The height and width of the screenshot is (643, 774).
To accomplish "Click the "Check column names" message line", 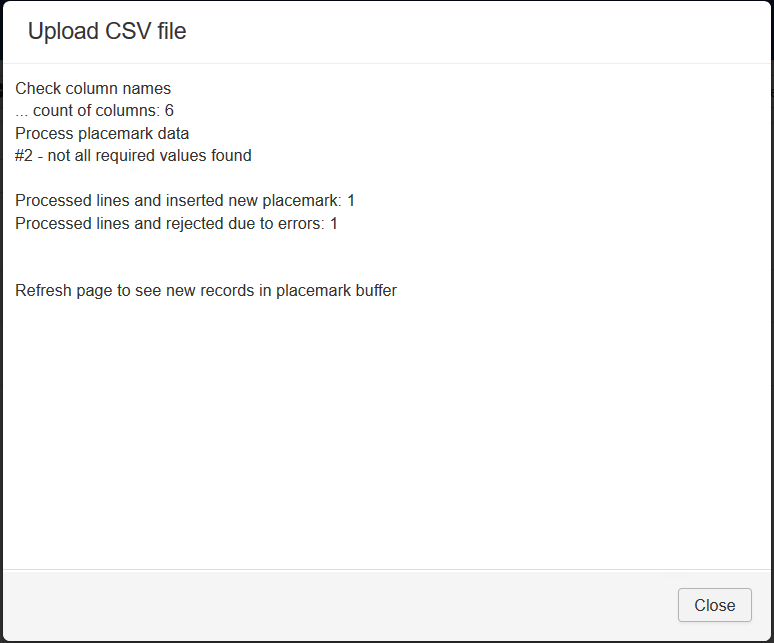I will 93,89.
